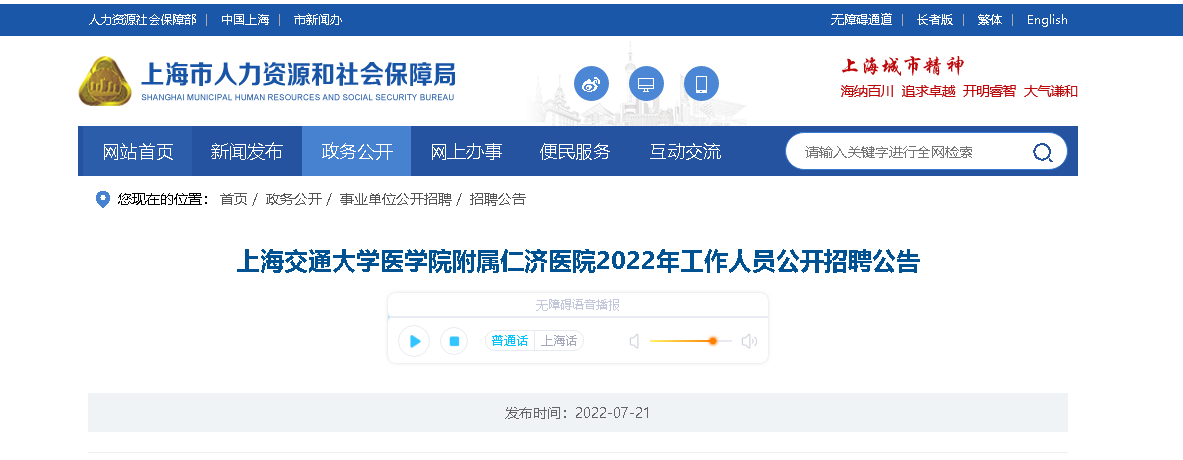Screen dimensions: 1183x460
Task: Click the bureau golden logo emblem
Action: click(x=105, y=81)
